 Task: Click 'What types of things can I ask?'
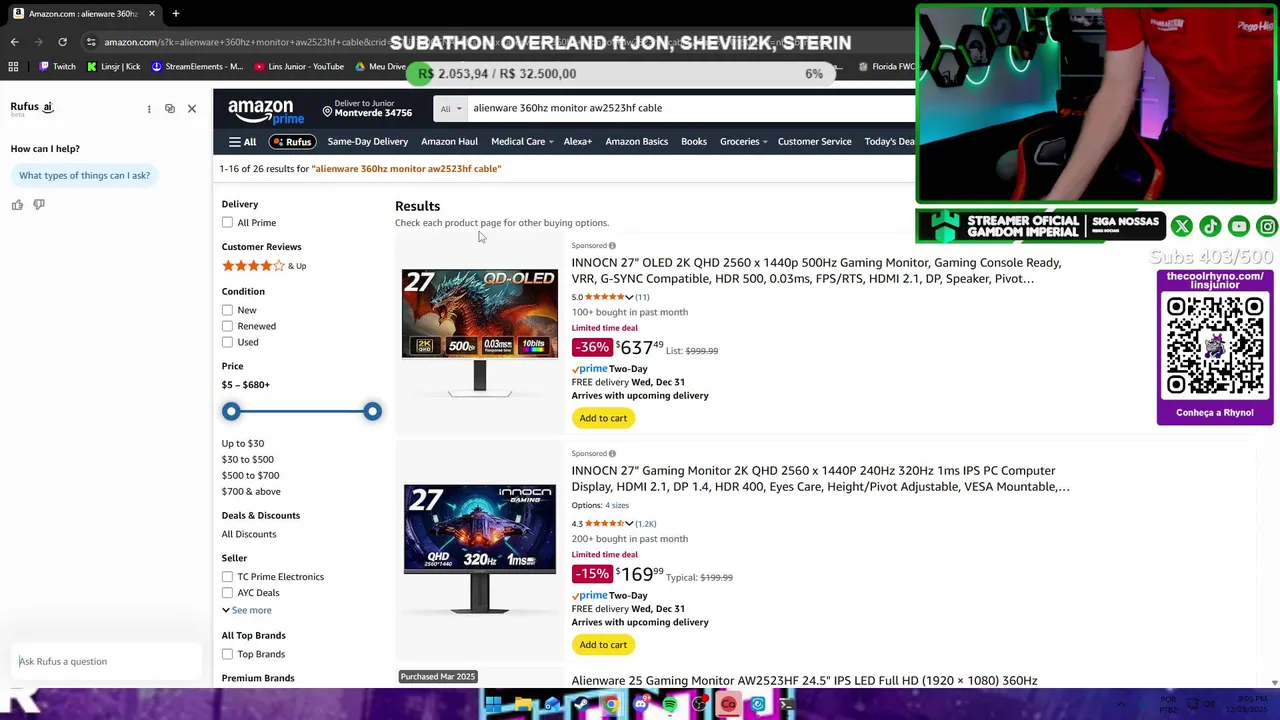pyautogui.click(x=84, y=176)
